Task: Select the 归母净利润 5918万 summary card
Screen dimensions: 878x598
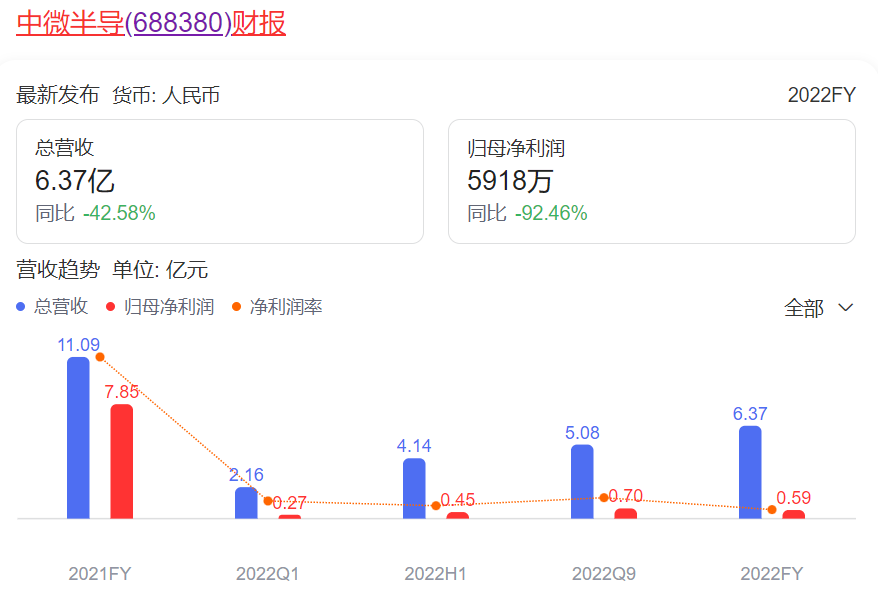Action: click(x=652, y=181)
